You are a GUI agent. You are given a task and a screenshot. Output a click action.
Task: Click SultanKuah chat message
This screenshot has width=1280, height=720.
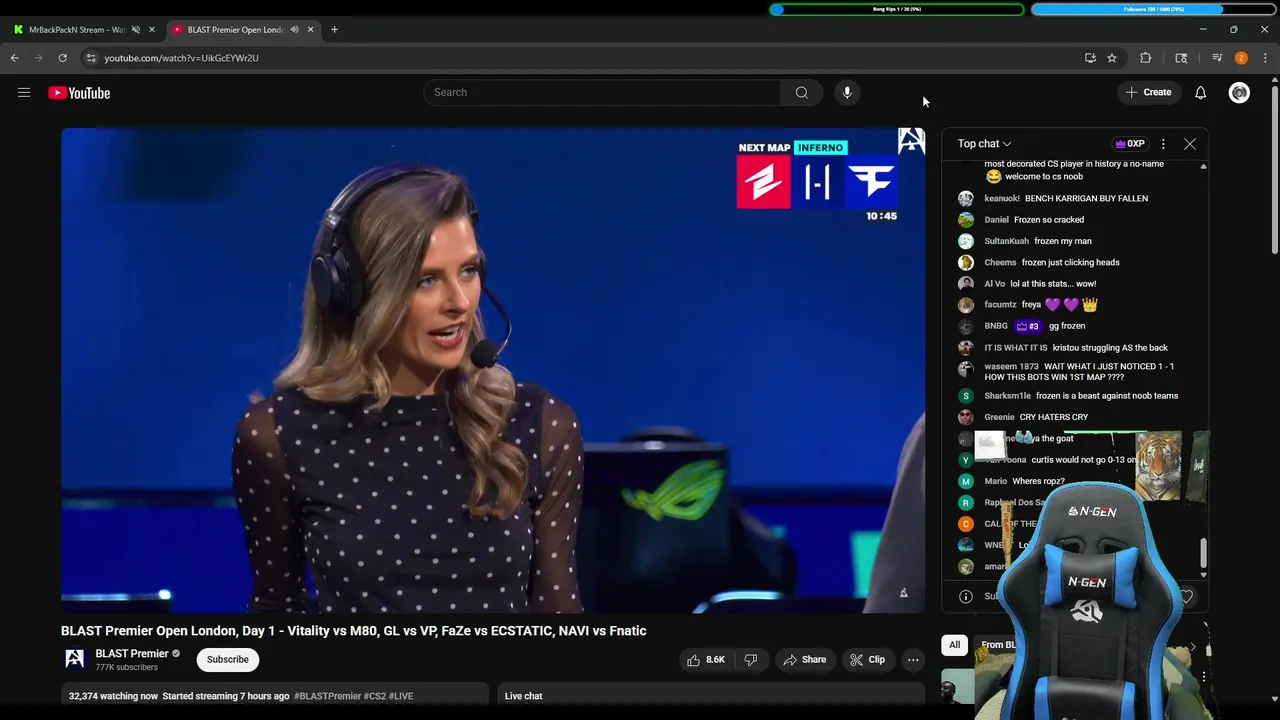click(x=1062, y=241)
